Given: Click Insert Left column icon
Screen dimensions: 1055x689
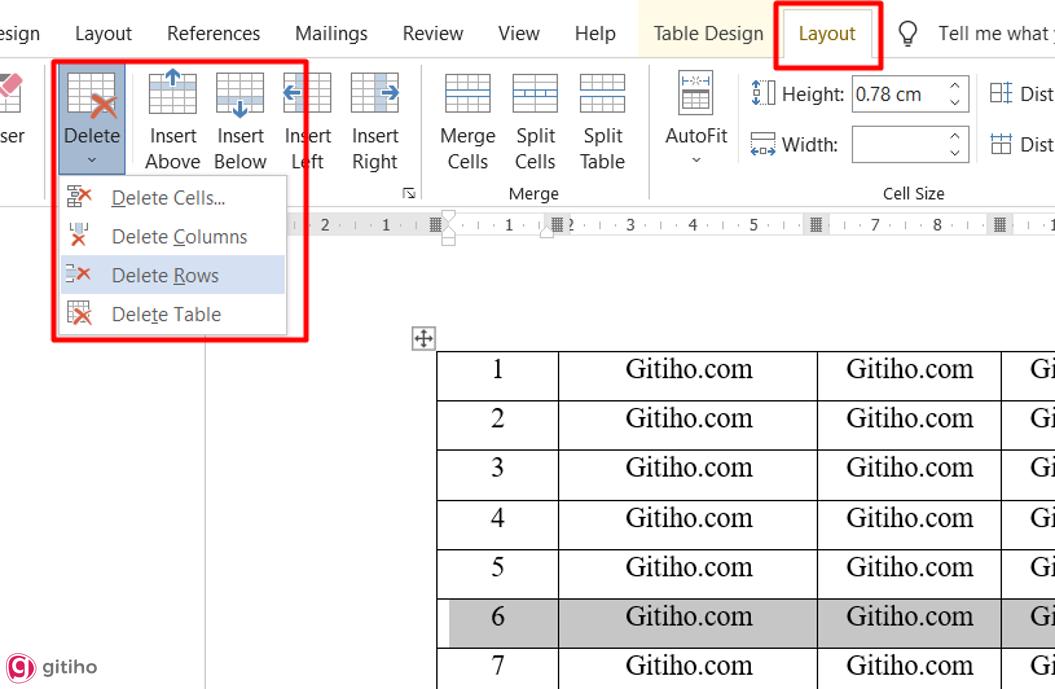Looking at the screenshot, I should [307, 92].
